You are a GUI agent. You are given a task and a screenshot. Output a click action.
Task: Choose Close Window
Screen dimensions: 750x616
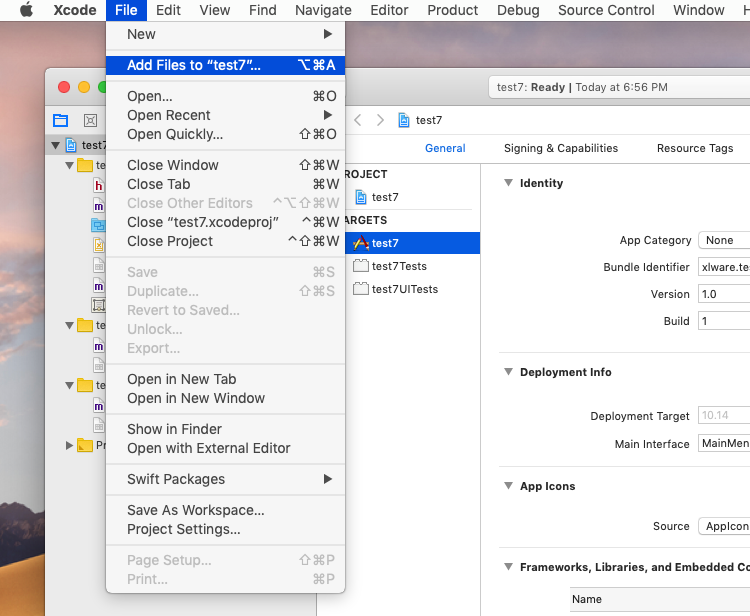[x=225, y=165]
